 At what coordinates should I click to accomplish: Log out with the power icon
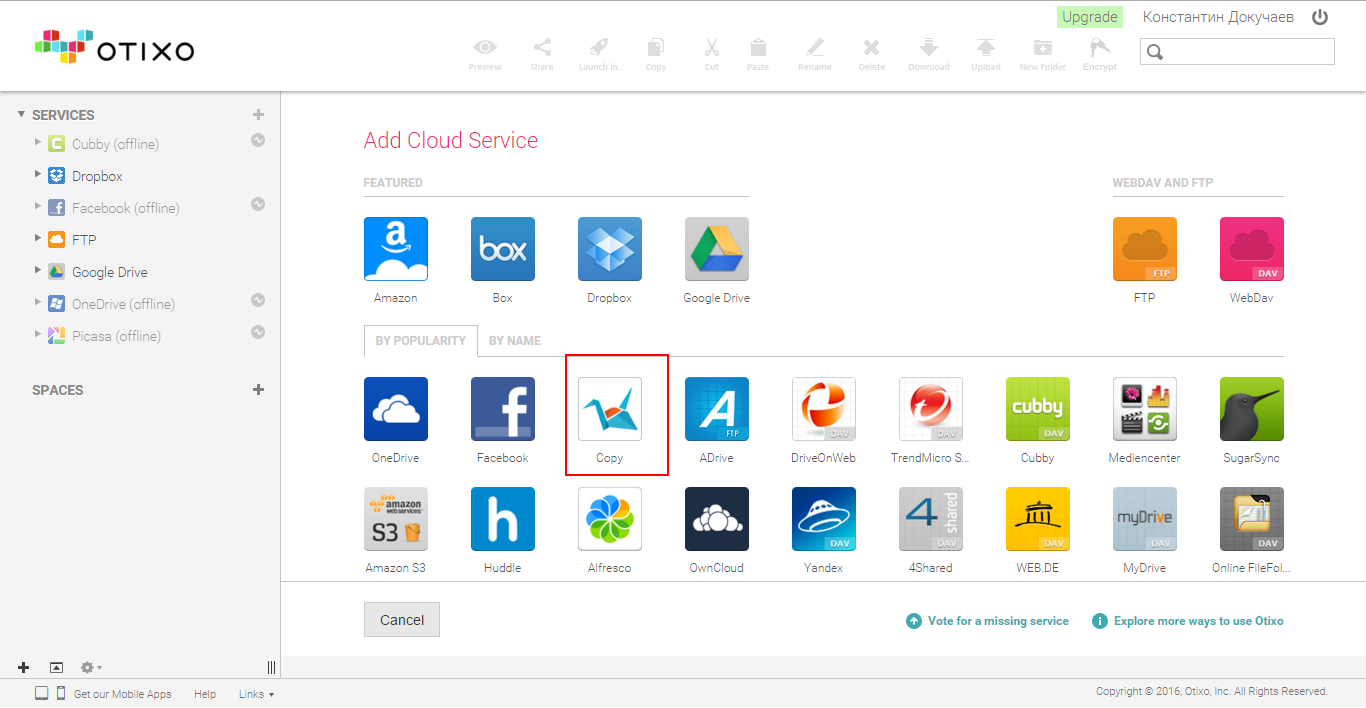pyautogui.click(x=1320, y=17)
